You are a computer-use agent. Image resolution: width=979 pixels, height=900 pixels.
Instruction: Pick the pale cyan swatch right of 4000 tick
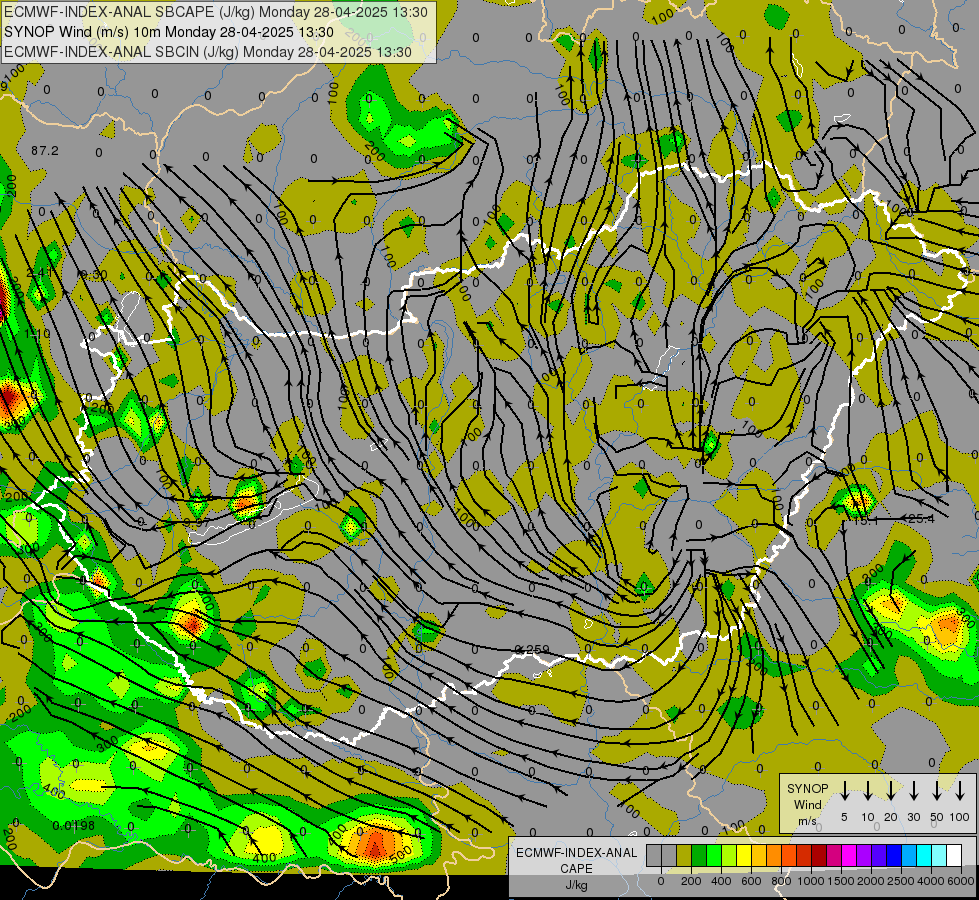(x=940, y=855)
